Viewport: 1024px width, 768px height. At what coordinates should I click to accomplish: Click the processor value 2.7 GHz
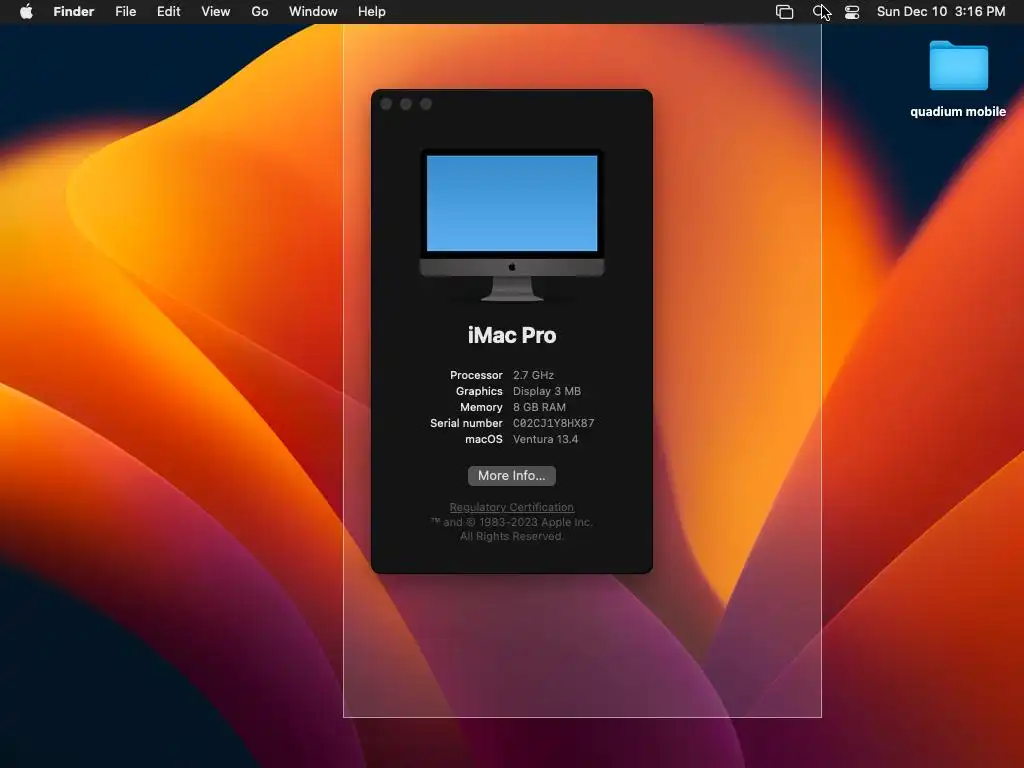[x=534, y=375]
